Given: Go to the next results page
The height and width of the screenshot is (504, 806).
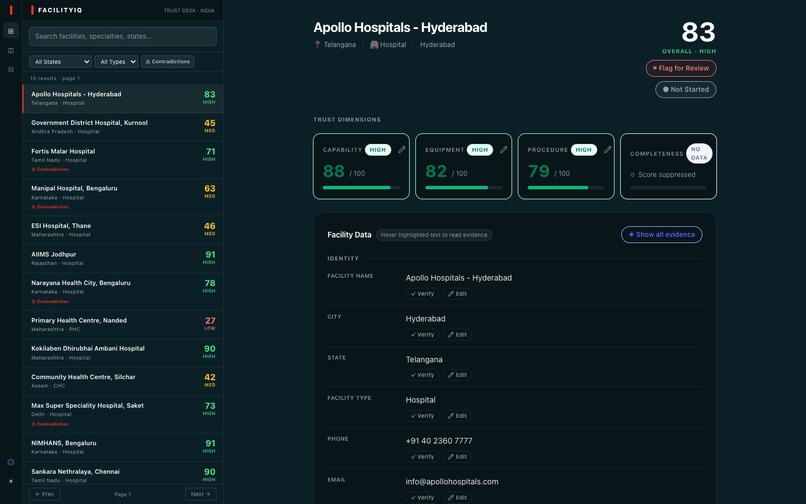Looking at the screenshot, I should point(200,494).
